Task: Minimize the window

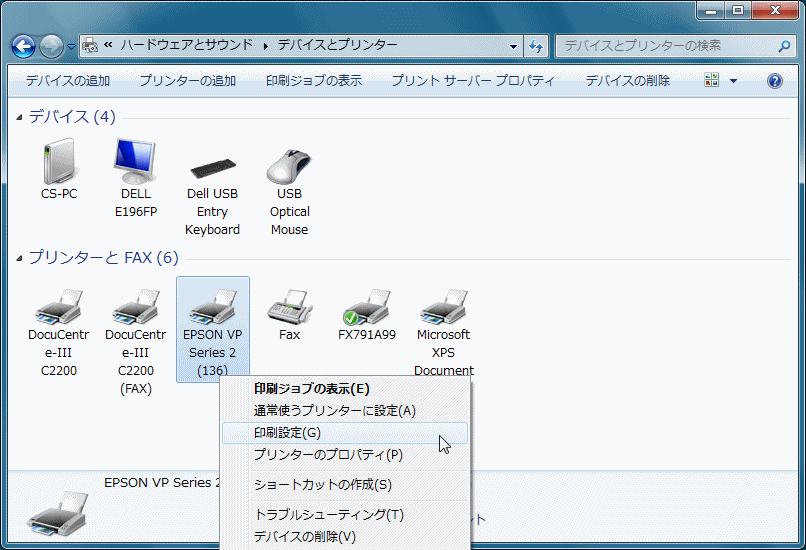Action: coord(711,10)
